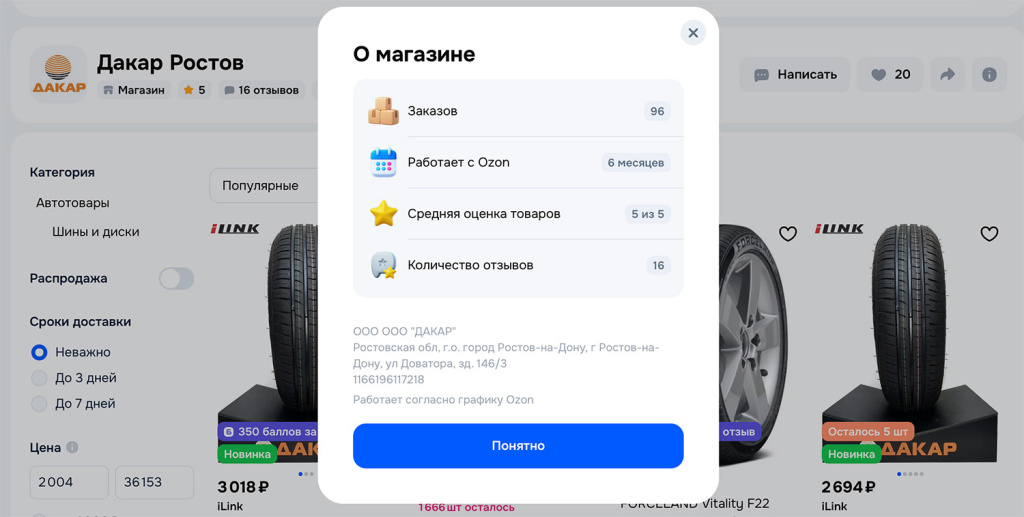Screen dimensions: 1024x517
Task: Click the heart favorites icon showing 20
Action: (890, 74)
